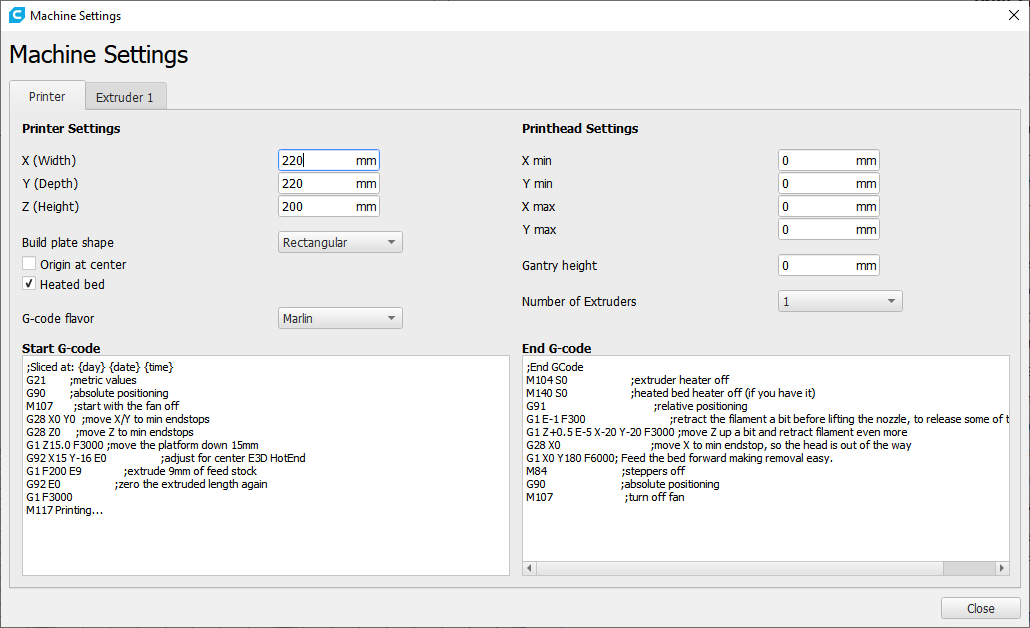This screenshot has height=628, width=1030.
Task: Open the Number of Extruders selector
Action: (x=840, y=300)
